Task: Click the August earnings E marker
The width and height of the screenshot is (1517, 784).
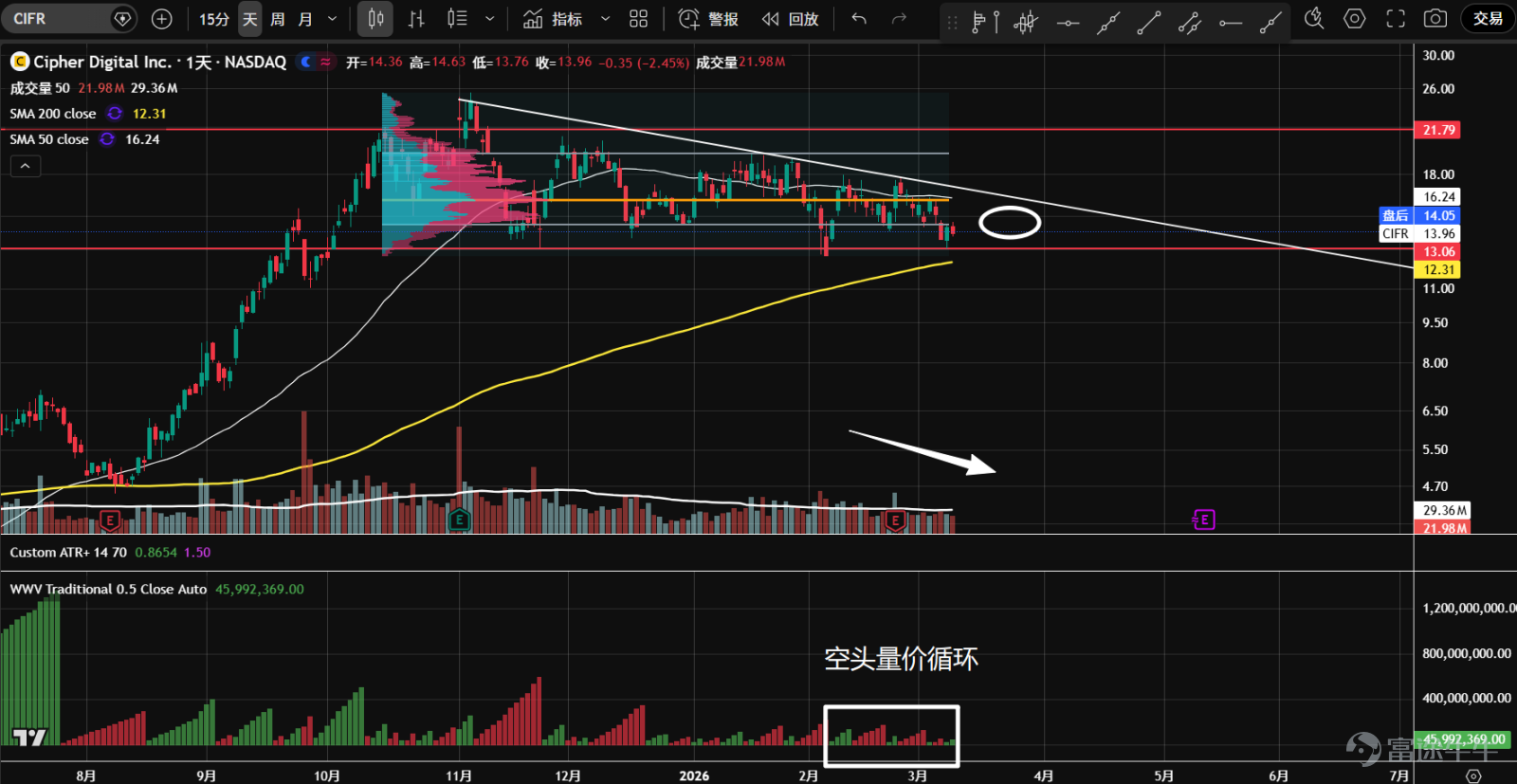Action: coord(110,520)
